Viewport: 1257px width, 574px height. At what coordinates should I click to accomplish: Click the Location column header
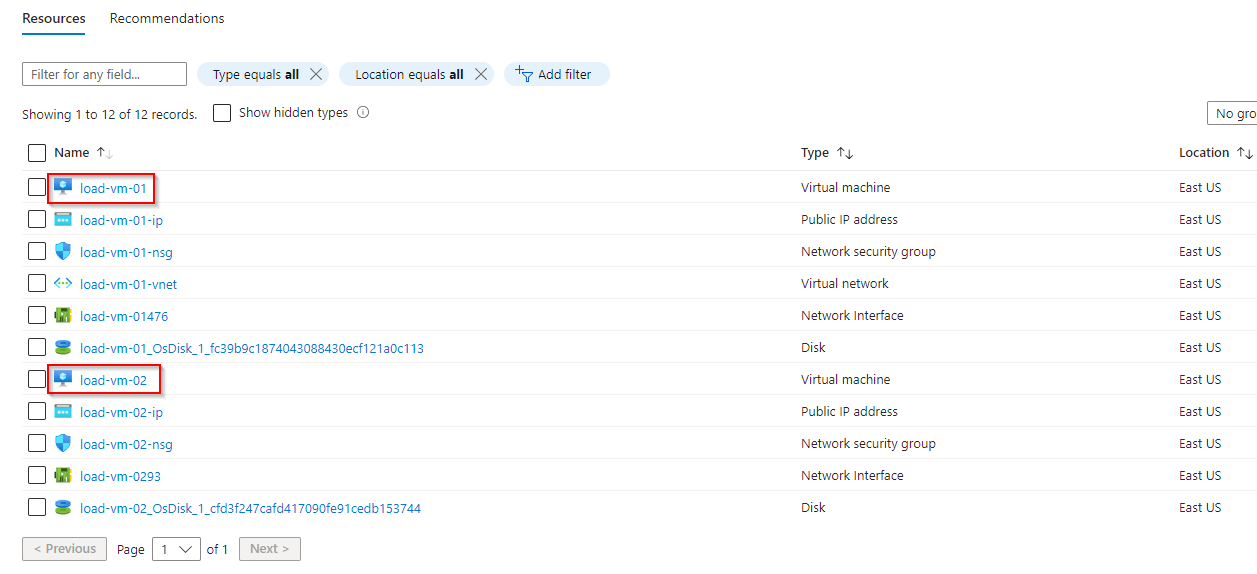tap(1204, 153)
